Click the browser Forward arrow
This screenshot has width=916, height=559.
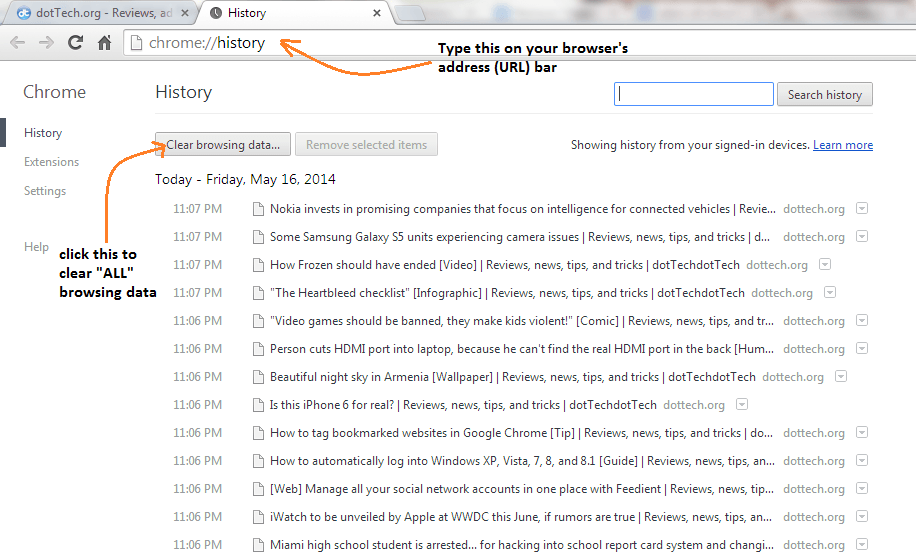[46, 43]
